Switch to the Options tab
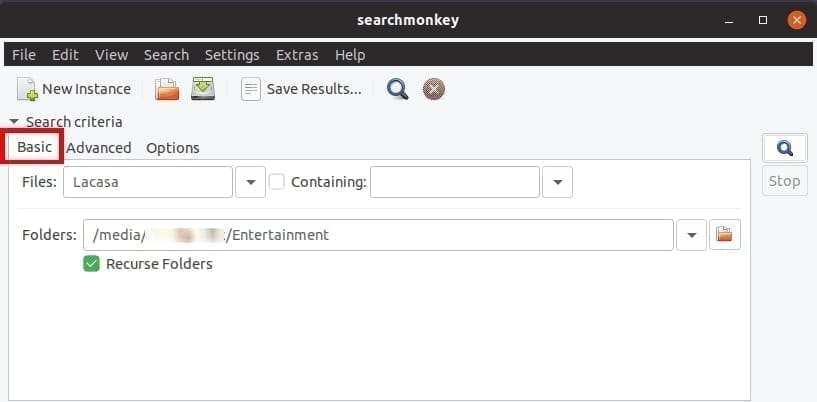 172,148
